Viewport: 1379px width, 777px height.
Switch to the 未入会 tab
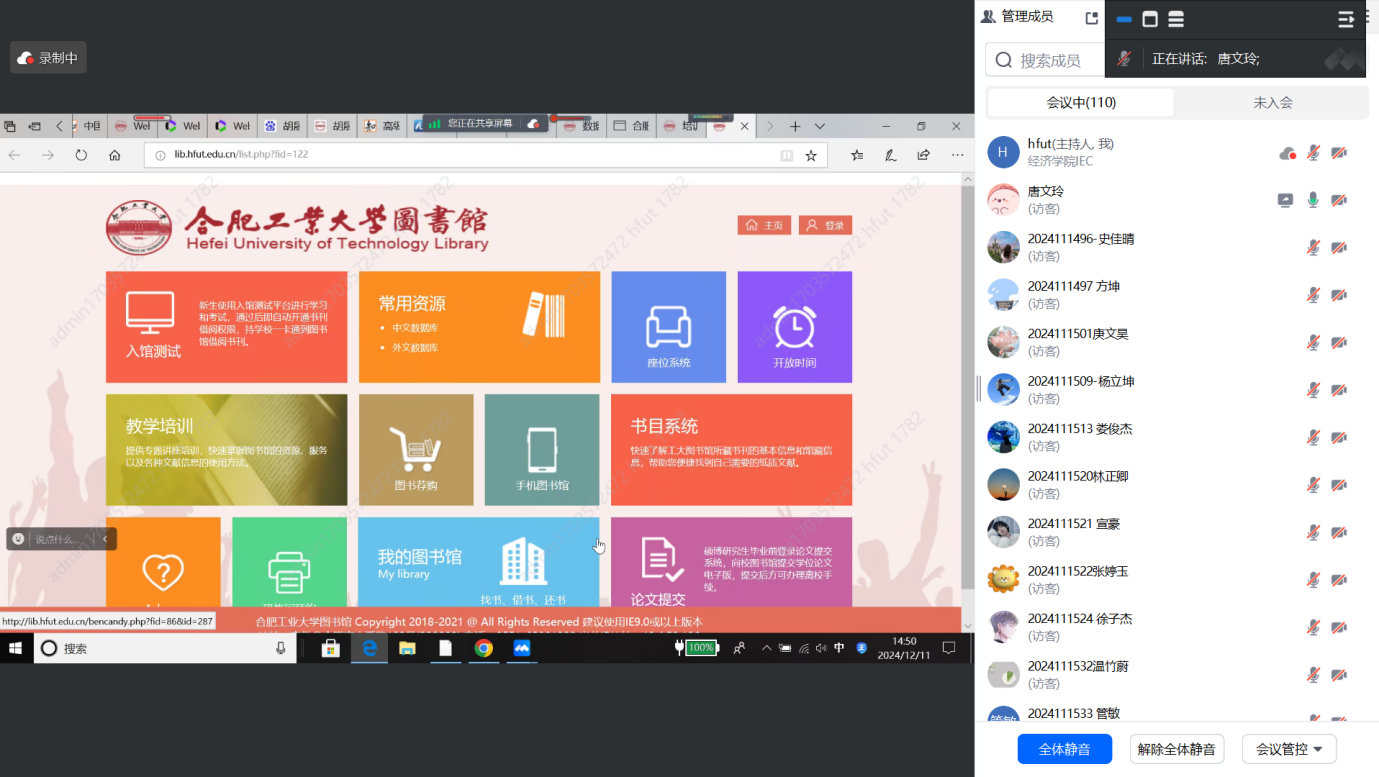coord(1272,102)
